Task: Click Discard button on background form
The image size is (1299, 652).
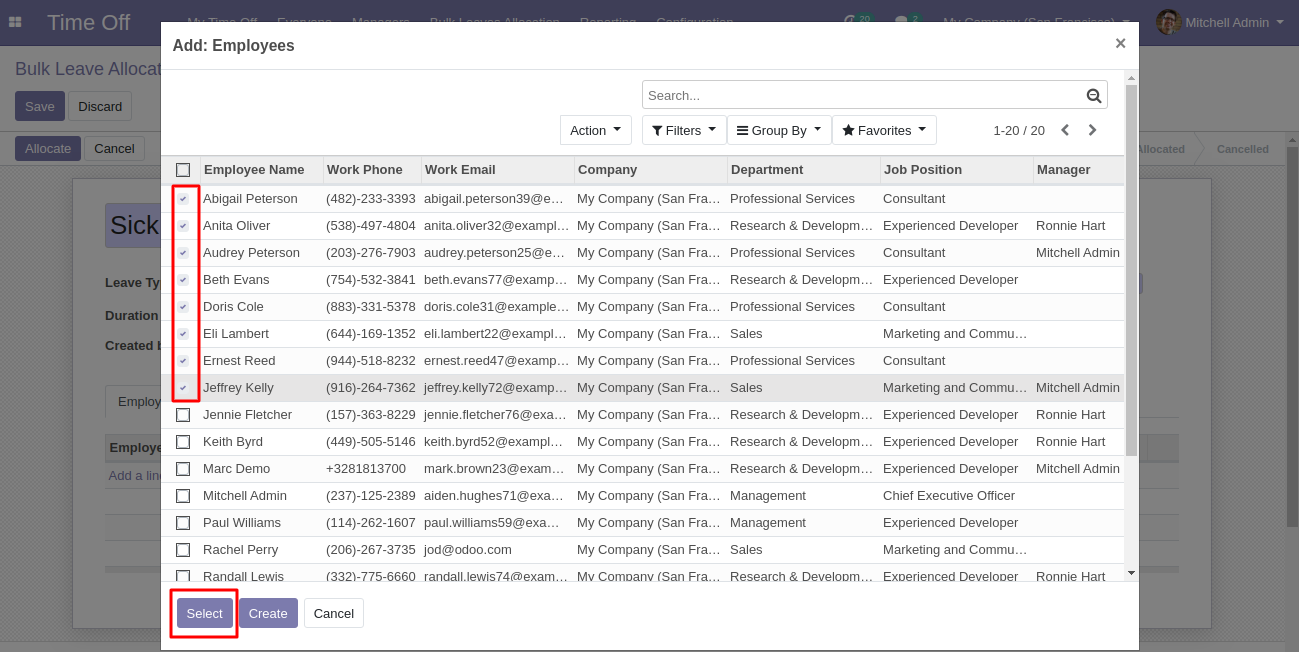Action: (x=100, y=106)
